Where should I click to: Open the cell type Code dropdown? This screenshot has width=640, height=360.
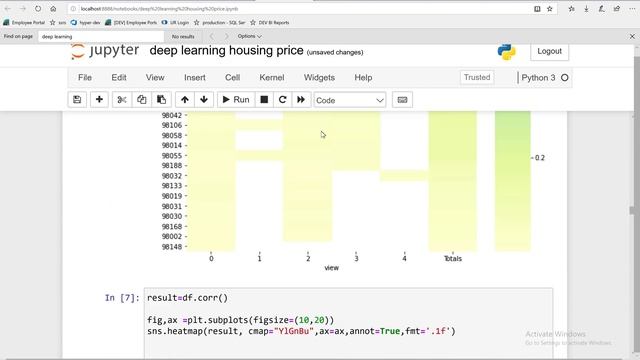350,100
